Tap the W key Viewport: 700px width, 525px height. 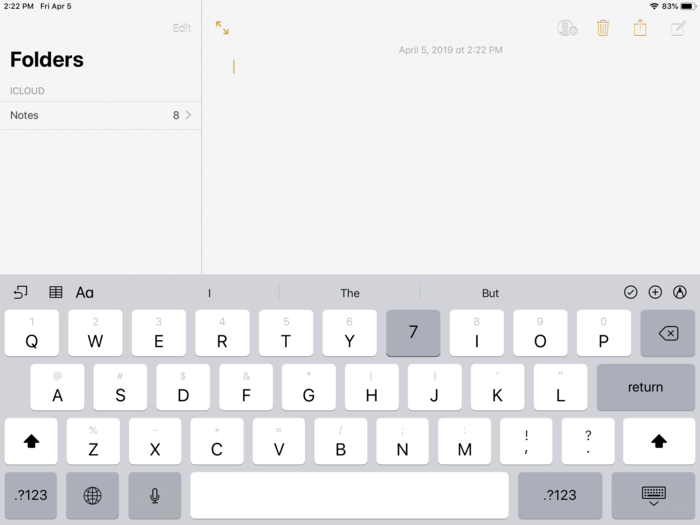pyautogui.click(x=95, y=333)
